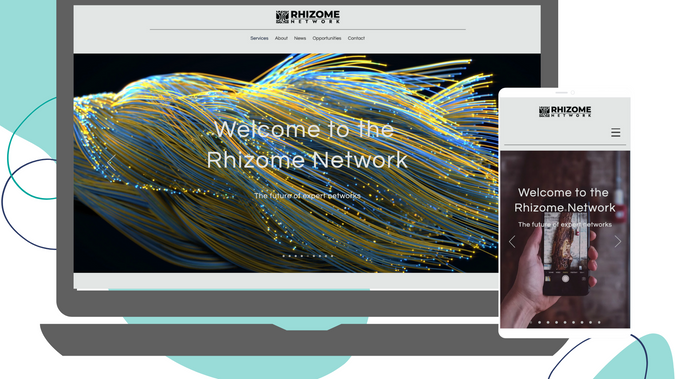Click the phone 'The future of expert networks' tagline
Screen dimensions: 675x379
(x=564, y=224)
